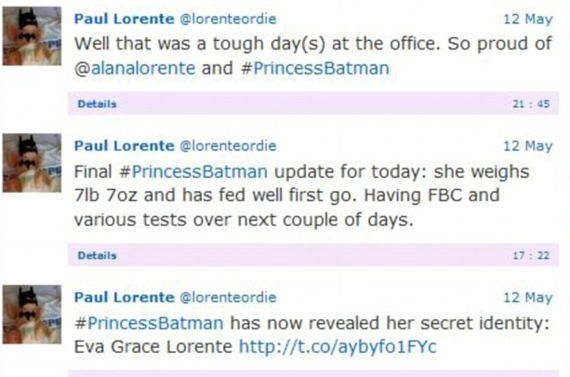Image resolution: width=570 pixels, height=377 pixels.
Task: Click the 21 : 45 timestamp in details bar
Action: click(x=531, y=104)
